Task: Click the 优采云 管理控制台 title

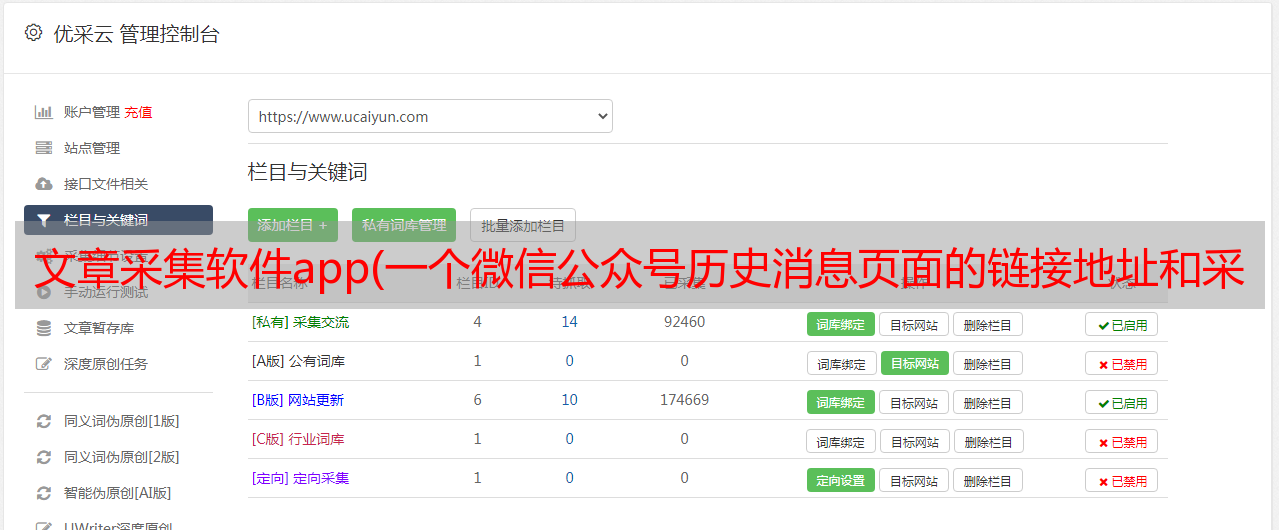Action: point(136,34)
